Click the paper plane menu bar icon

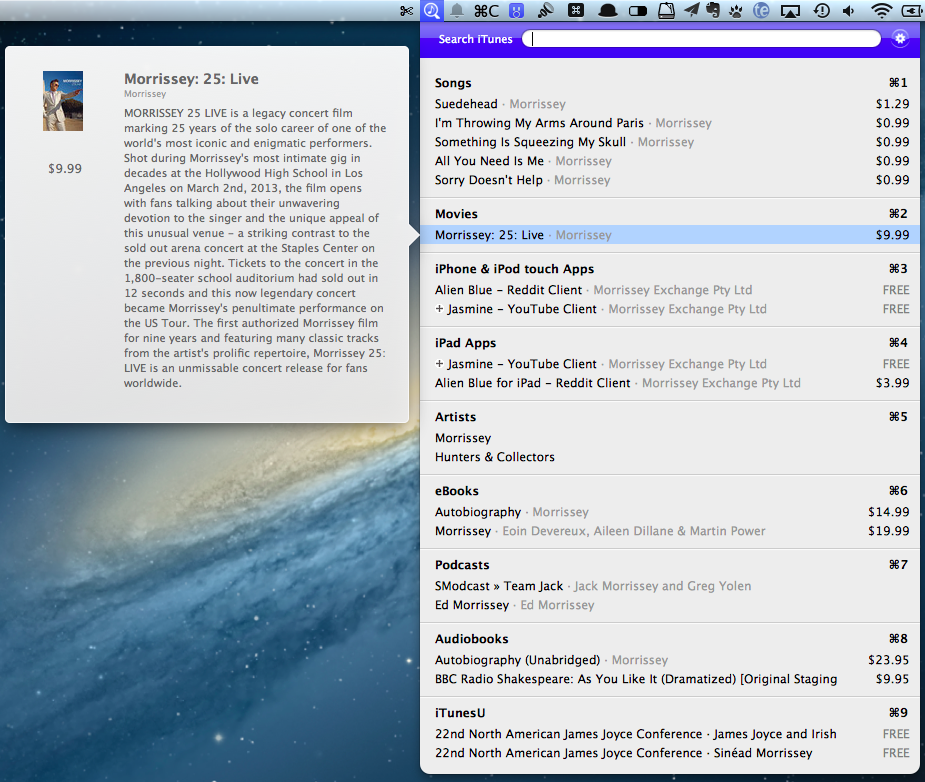[x=691, y=11]
